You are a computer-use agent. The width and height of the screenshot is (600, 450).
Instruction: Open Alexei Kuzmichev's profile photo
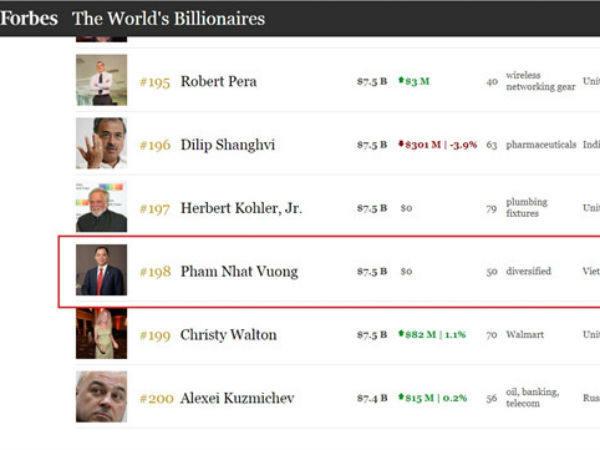(101, 396)
